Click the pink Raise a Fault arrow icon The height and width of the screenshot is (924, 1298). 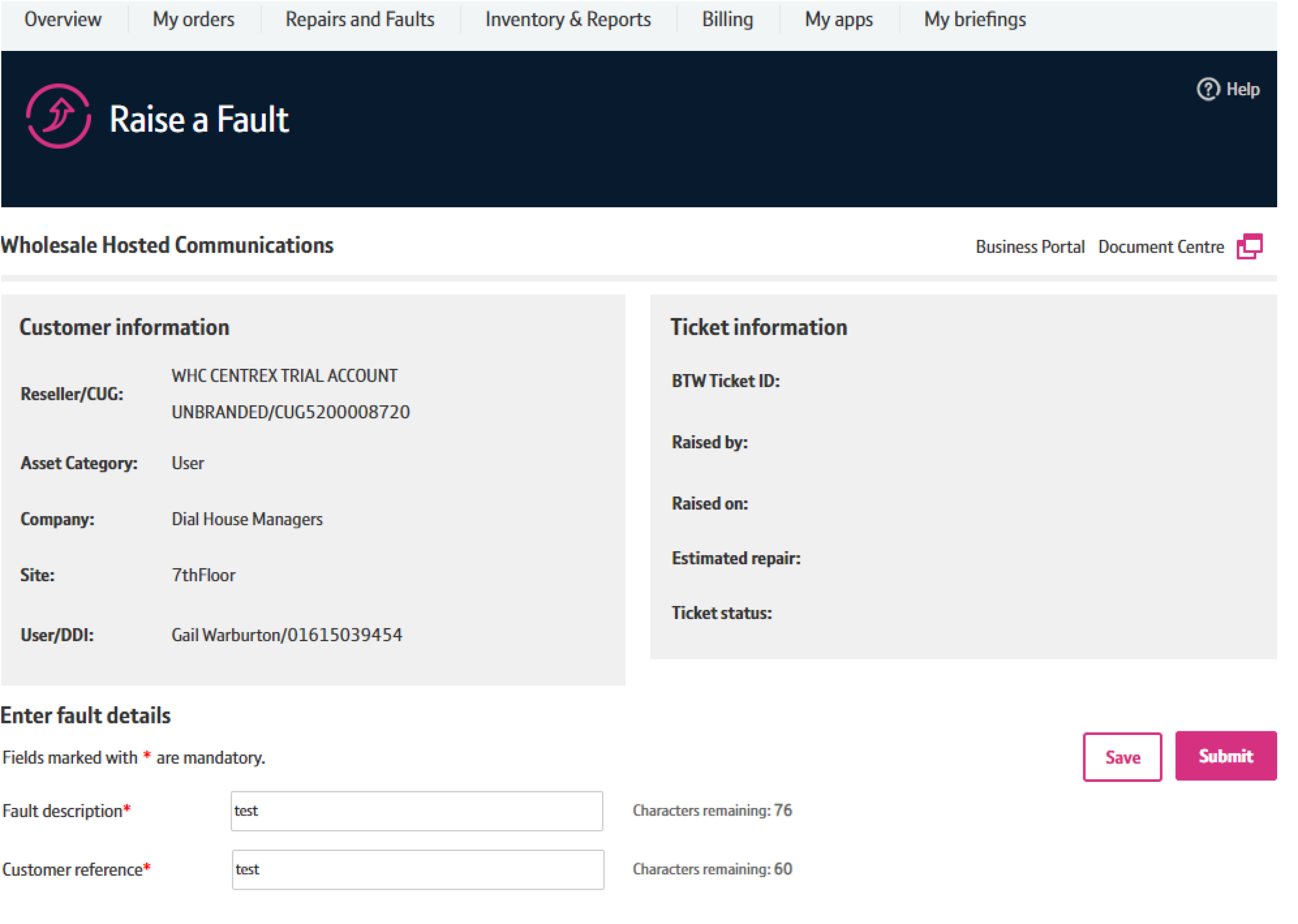[x=58, y=116]
